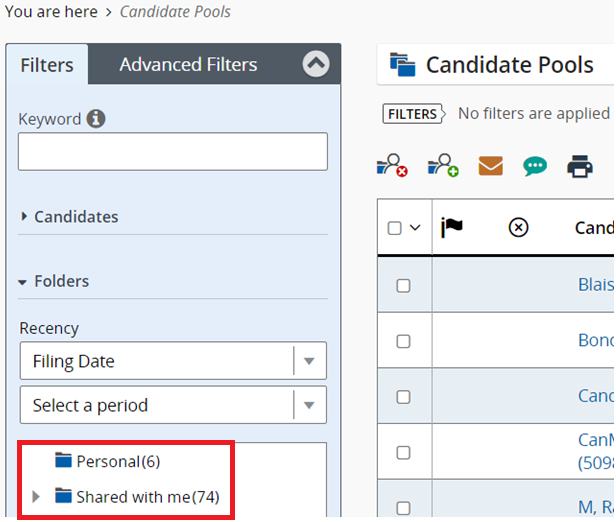The width and height of the screenshot is (616, 522).
Task: Check the box for the Bond row
Action: click(x=404, y=341)
